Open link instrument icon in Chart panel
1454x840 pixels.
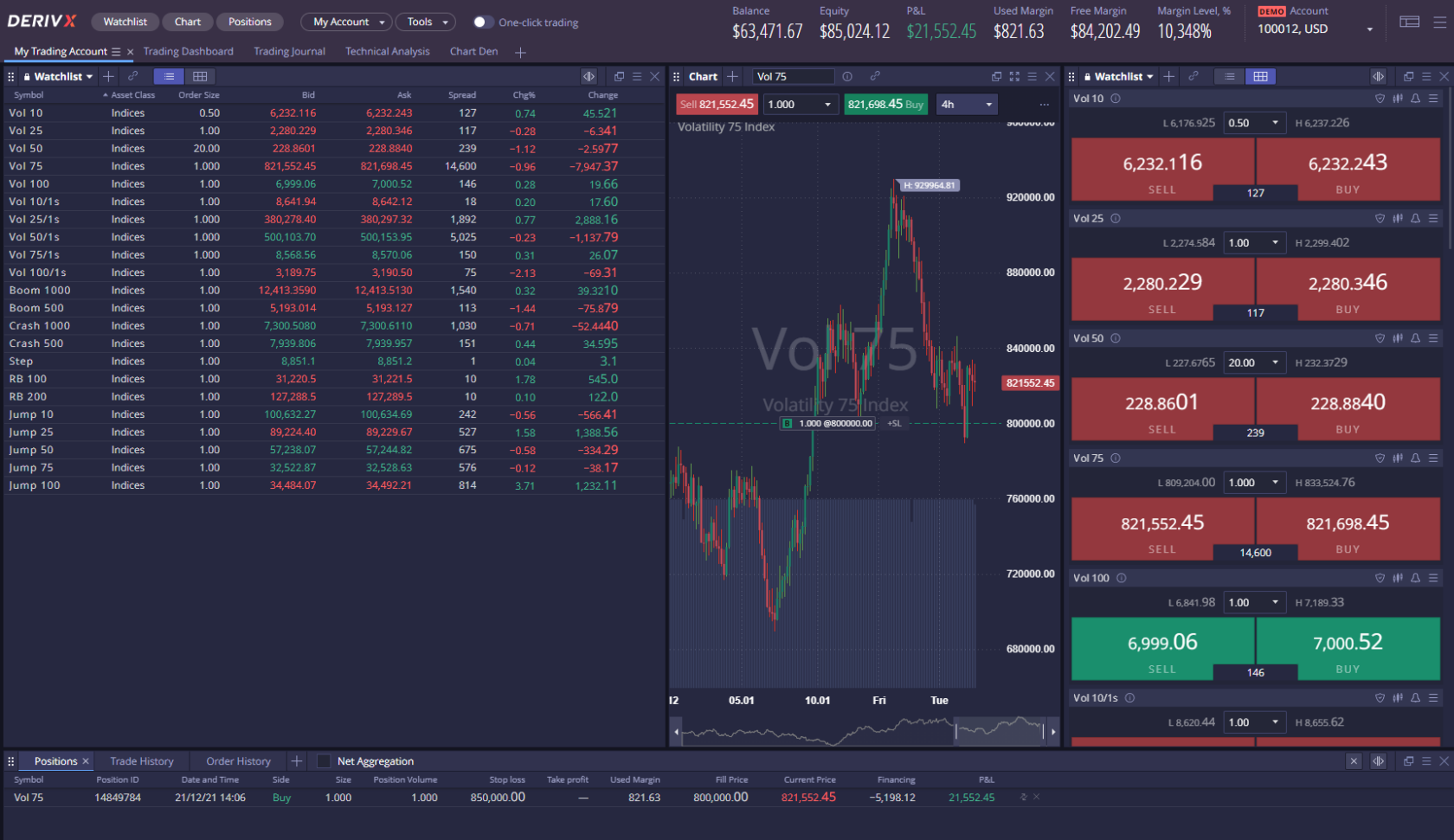tap(876, 76)
